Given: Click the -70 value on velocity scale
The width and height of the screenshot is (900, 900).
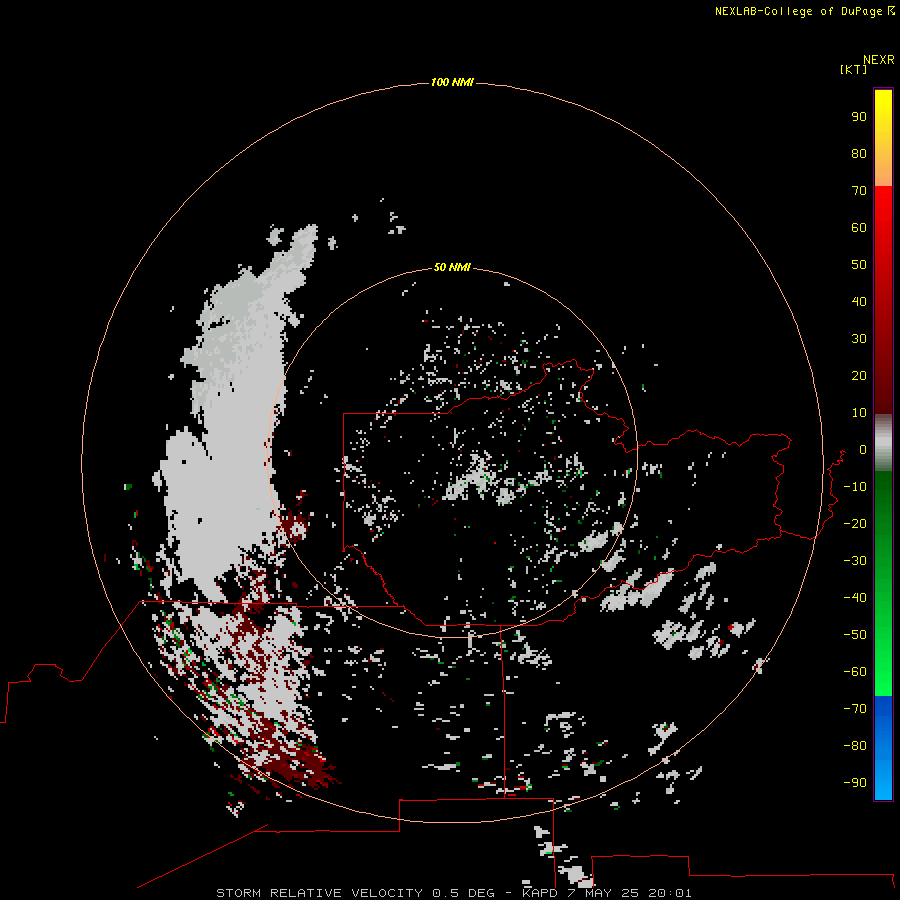Looking at the screenshot, I should coord(855,708).
